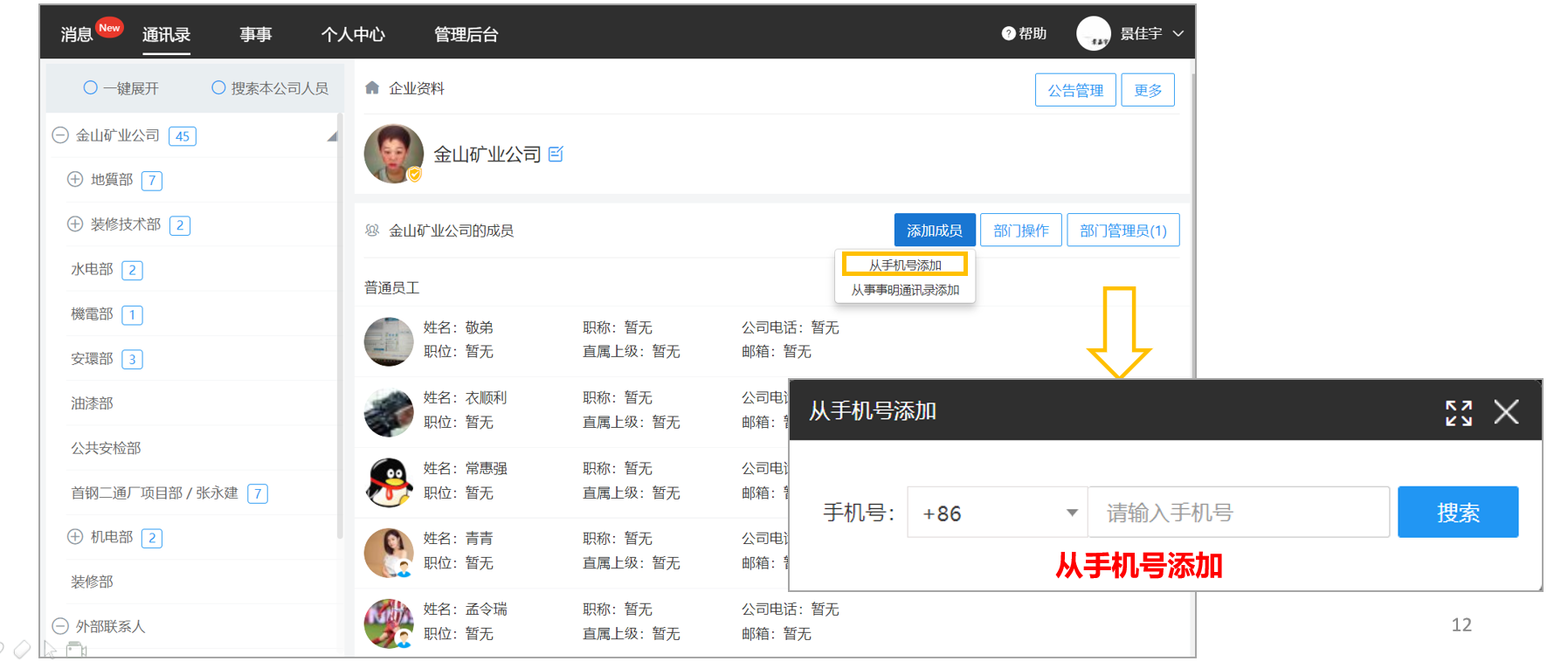Open 公告管理 button
This screenshot has width=1568, height=668.
pos(1075,90)
